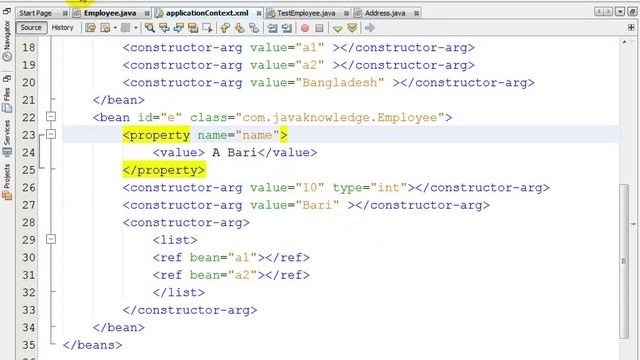Click Find Next Occurrence icon
Viewport: 640px width, 360px height.
(x=178, y=28)
